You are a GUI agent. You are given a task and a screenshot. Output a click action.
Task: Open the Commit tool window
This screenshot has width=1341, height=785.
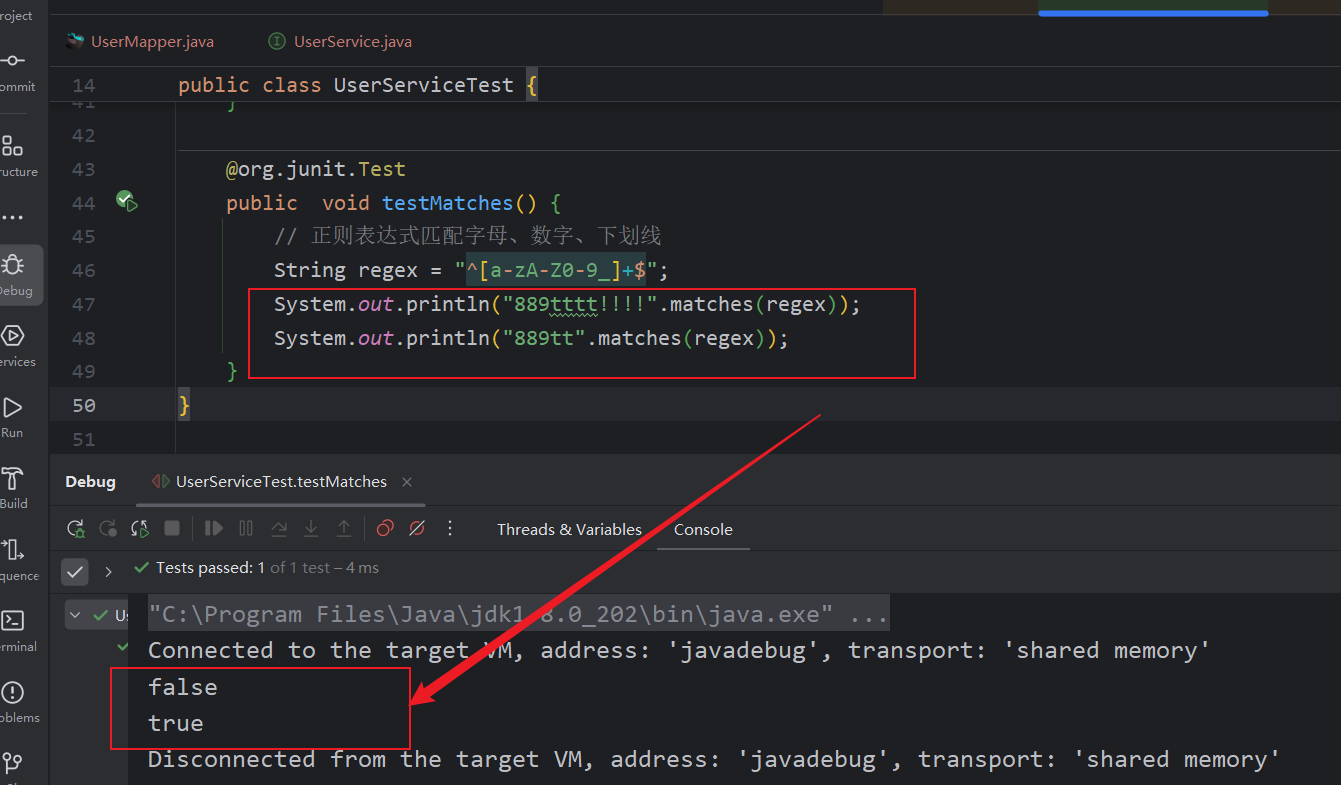coord(14,68)
